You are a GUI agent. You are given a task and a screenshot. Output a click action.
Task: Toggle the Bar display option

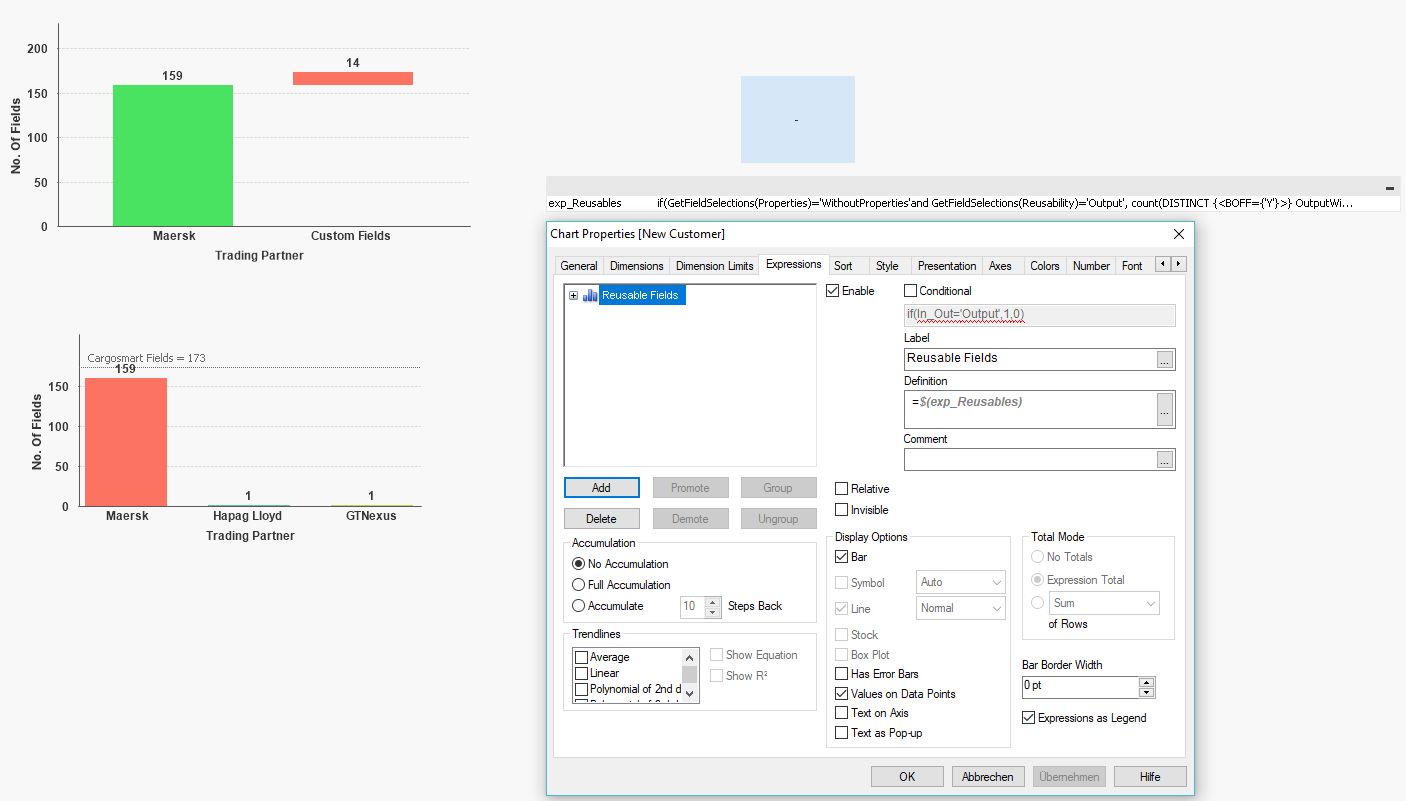842,557
